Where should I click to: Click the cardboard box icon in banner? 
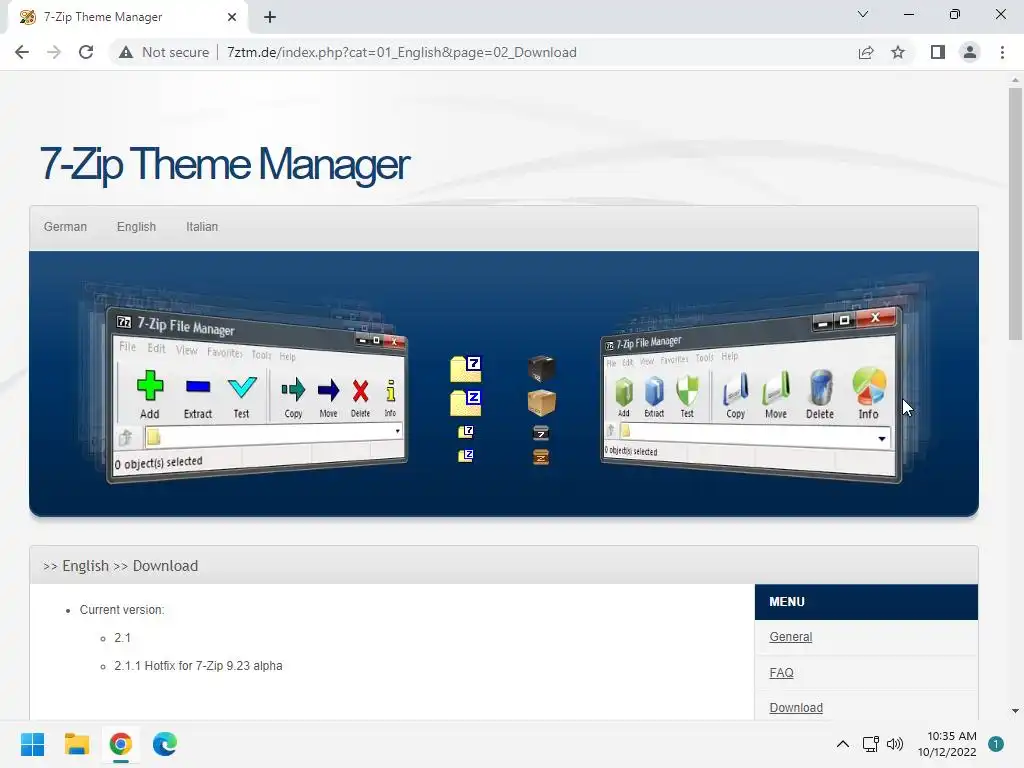tap(541, 402)
